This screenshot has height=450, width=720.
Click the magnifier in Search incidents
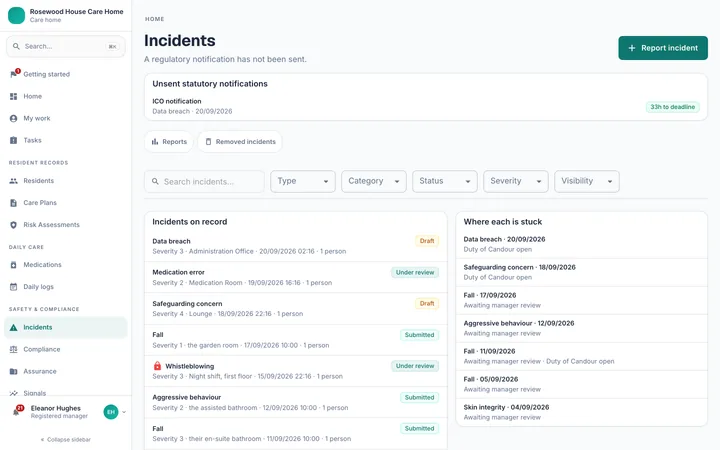155,181
